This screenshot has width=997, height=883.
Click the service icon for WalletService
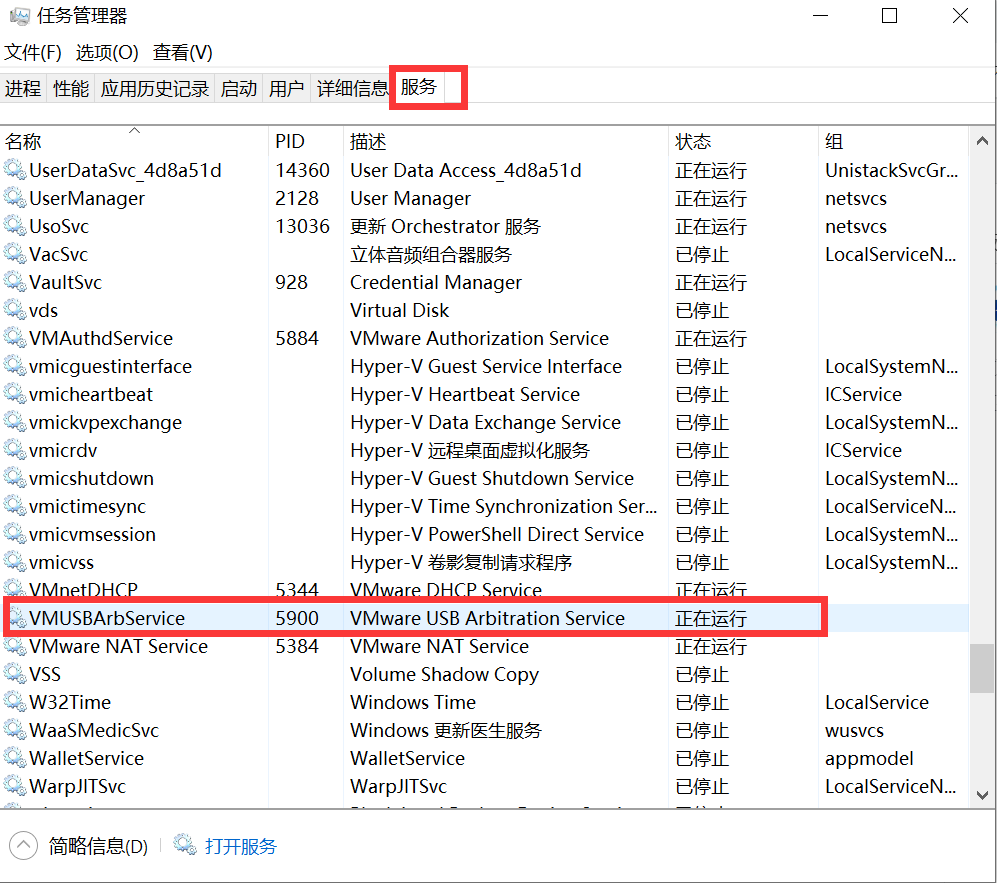15,757
